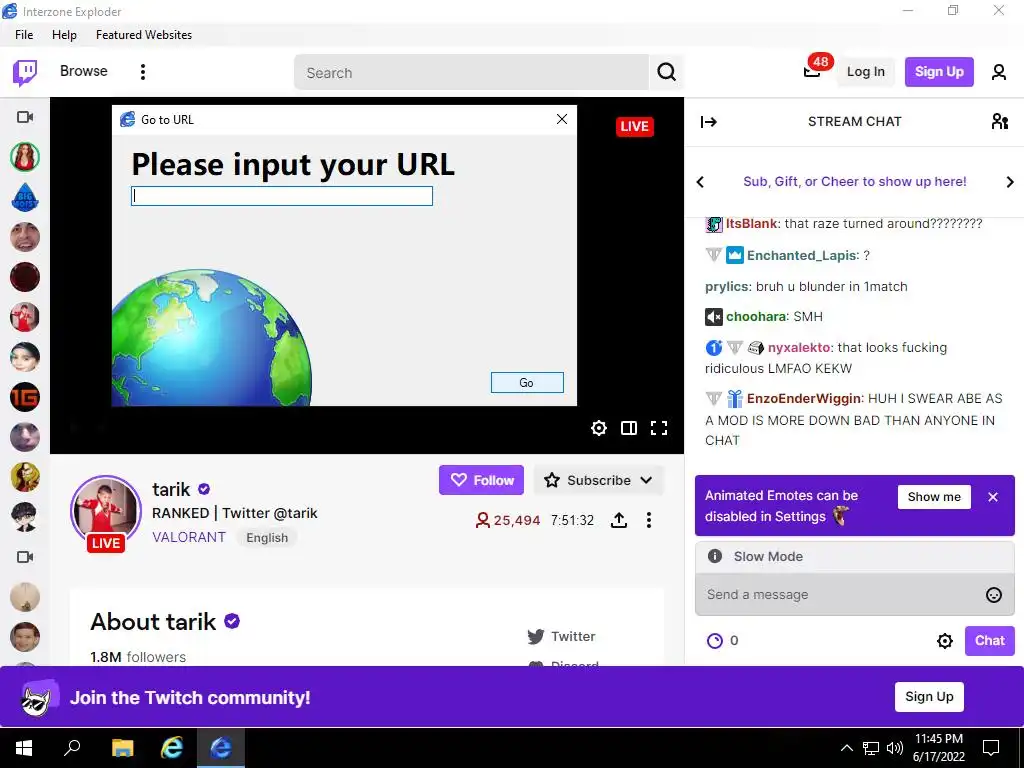
Task: Toggle theatre mode in player
Action: 628,428
